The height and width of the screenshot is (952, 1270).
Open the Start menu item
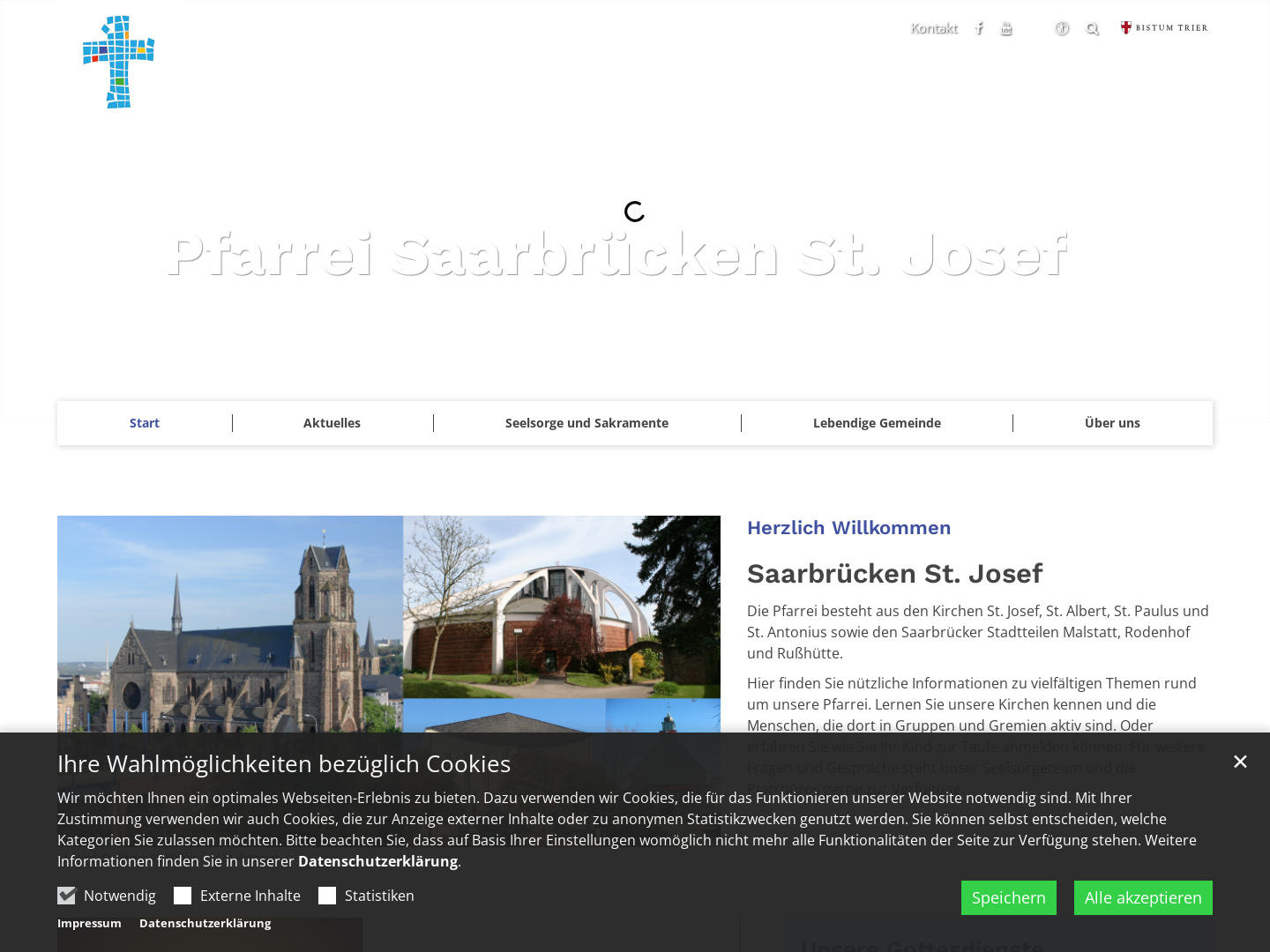click(145, 423)
